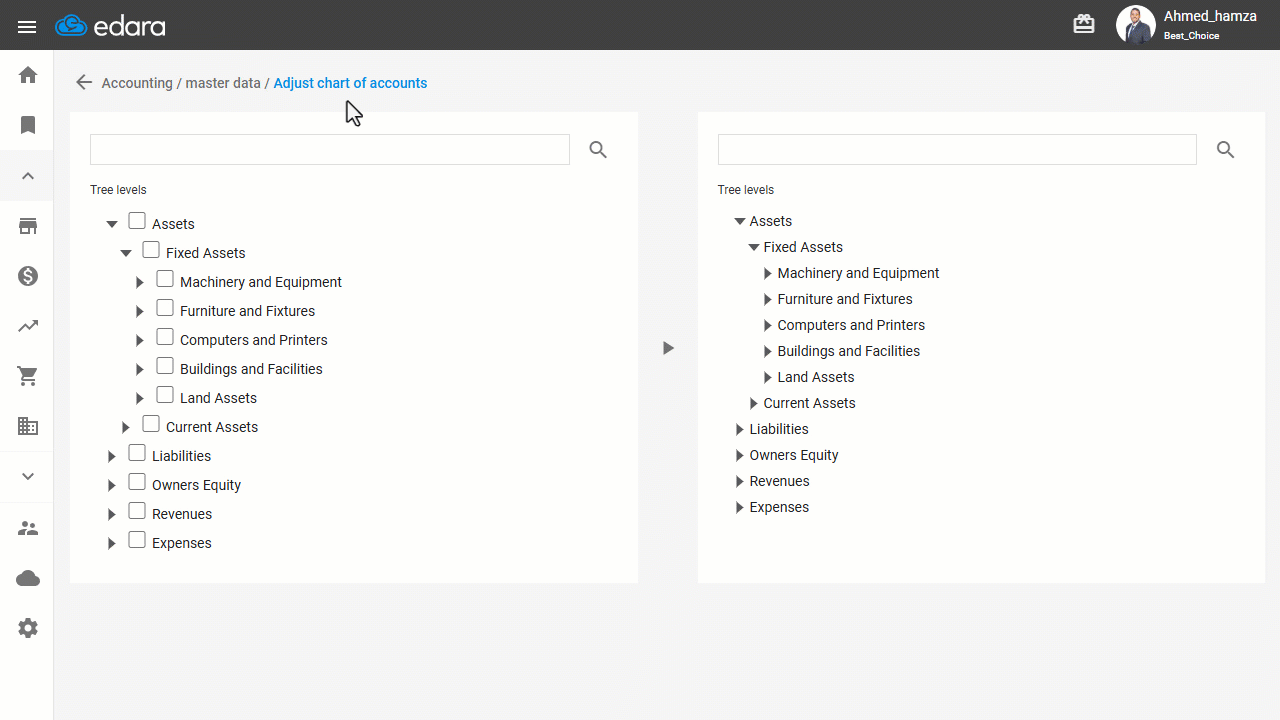This screenshot has height=720, width=1280.
Task: Check the Revenues checkbox
Action: pos(137,511)
